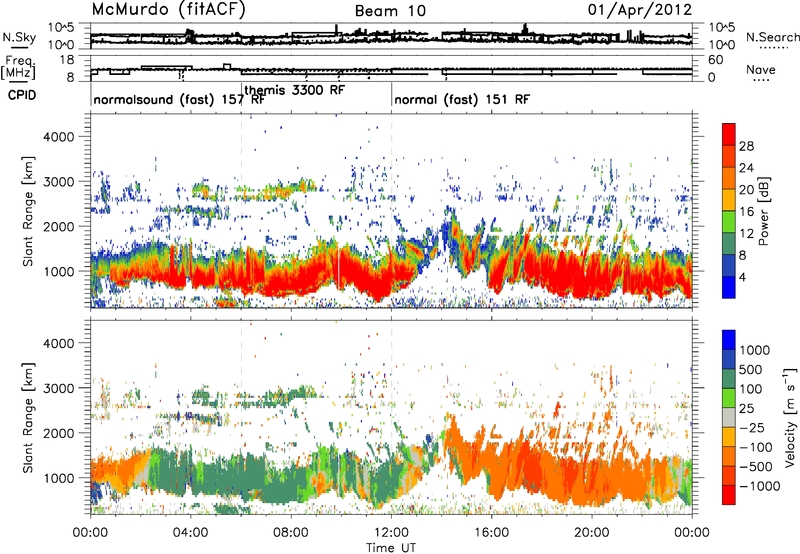This screenshot has width=800, height=554.
Task: Click the "16" value on Power colorbar
Action: (746, 212)
